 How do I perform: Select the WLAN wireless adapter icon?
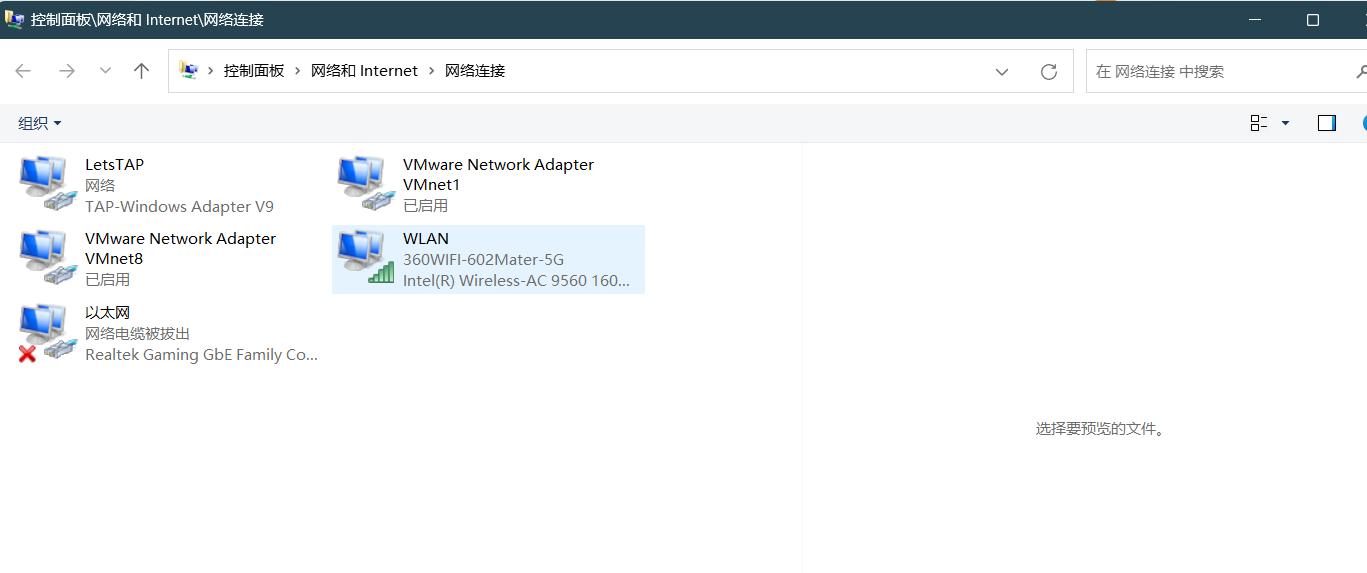[367, 258]
